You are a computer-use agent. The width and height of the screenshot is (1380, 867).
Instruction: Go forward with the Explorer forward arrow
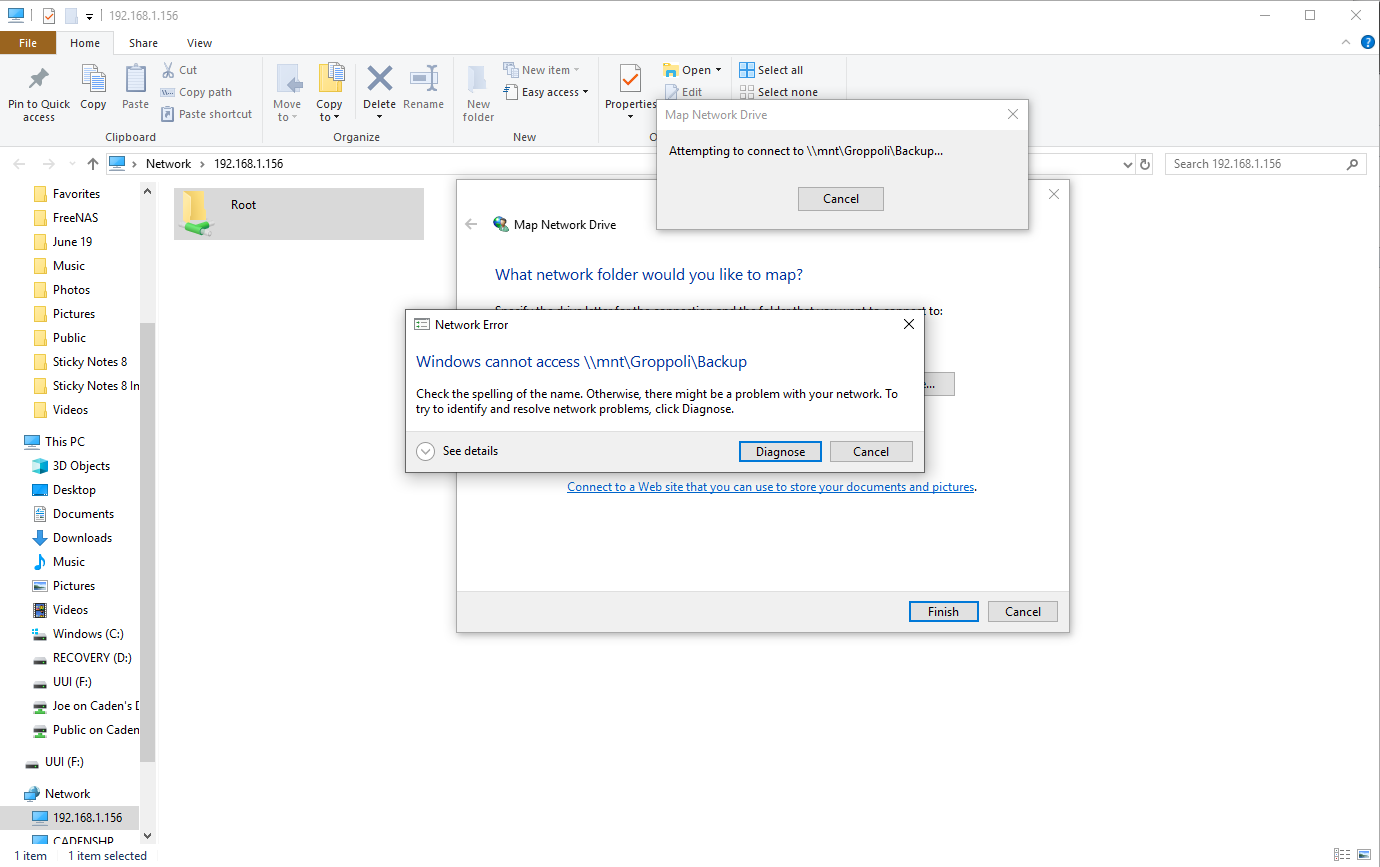click(49, 164)
